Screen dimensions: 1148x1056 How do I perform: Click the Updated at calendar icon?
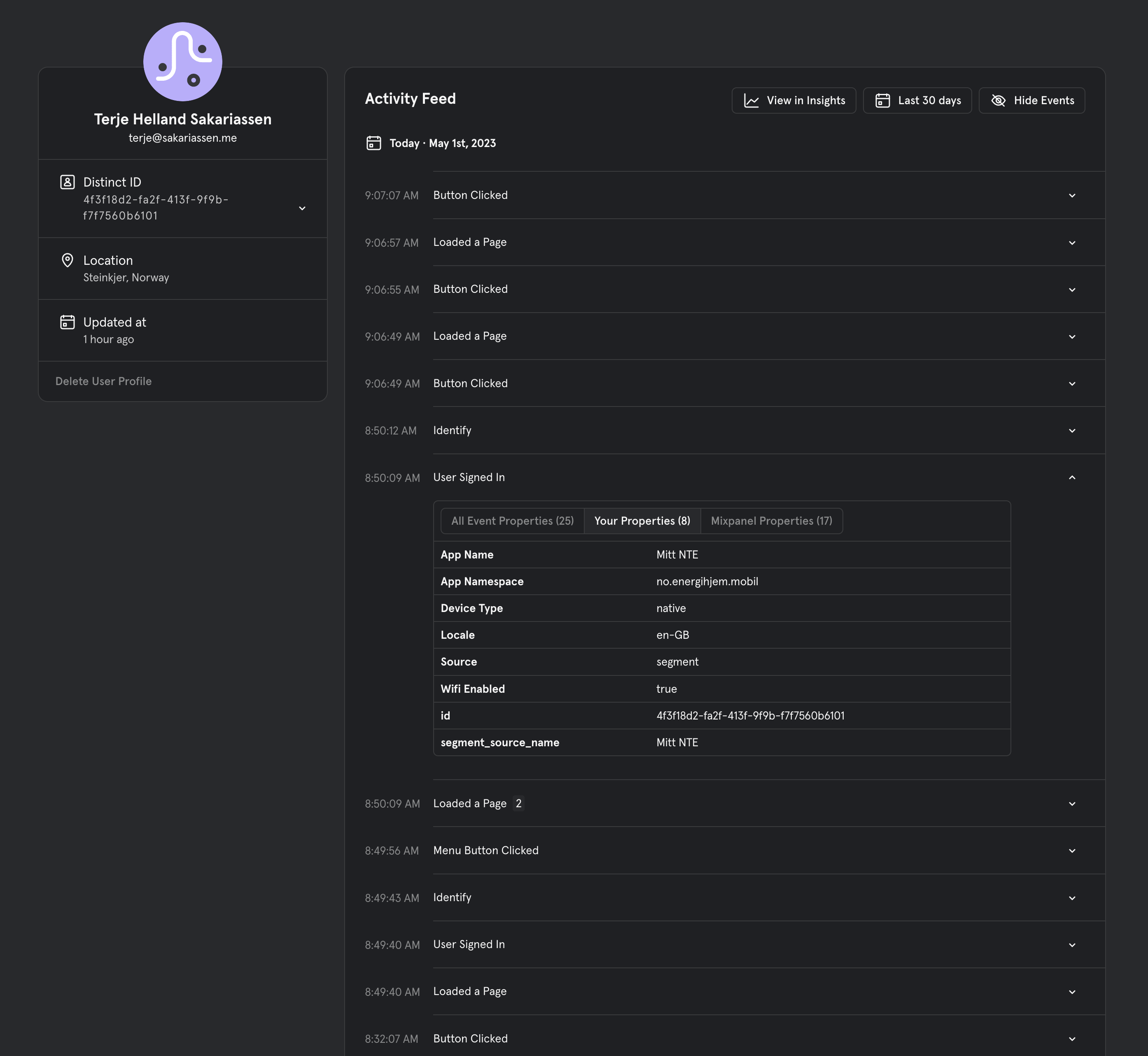coord(68,322)
